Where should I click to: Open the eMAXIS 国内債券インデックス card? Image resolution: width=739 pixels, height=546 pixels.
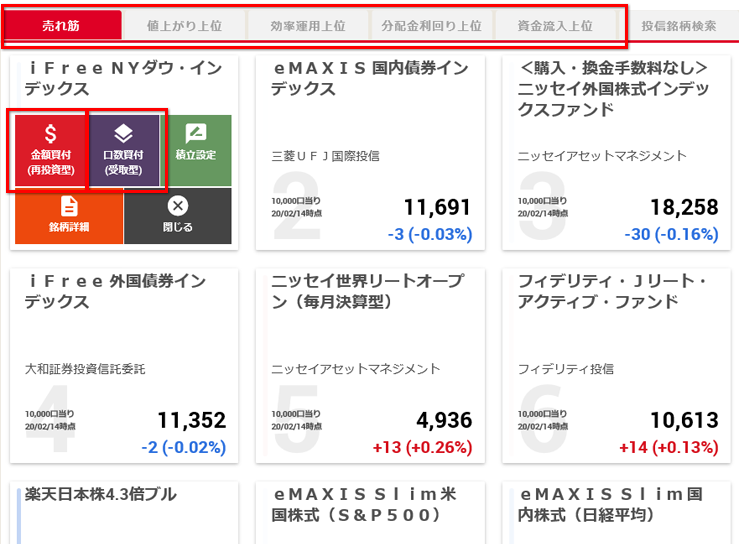(370, 153)
